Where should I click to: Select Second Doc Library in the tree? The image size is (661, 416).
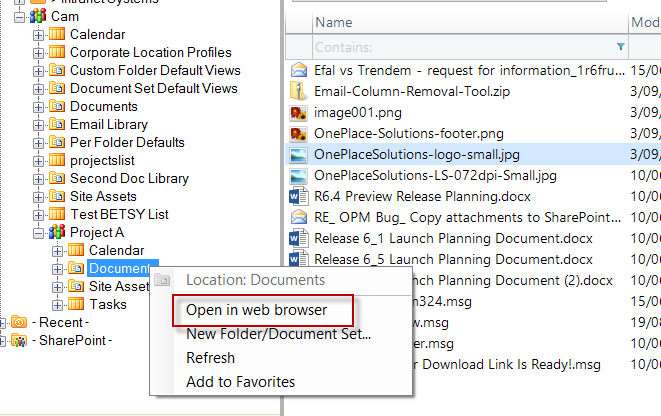pyautogui.click(x=128, y=179)
